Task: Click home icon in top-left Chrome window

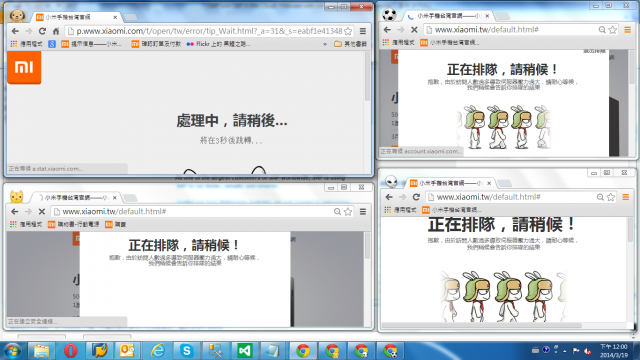Action: pyautogui.click(x=56, y=31)
